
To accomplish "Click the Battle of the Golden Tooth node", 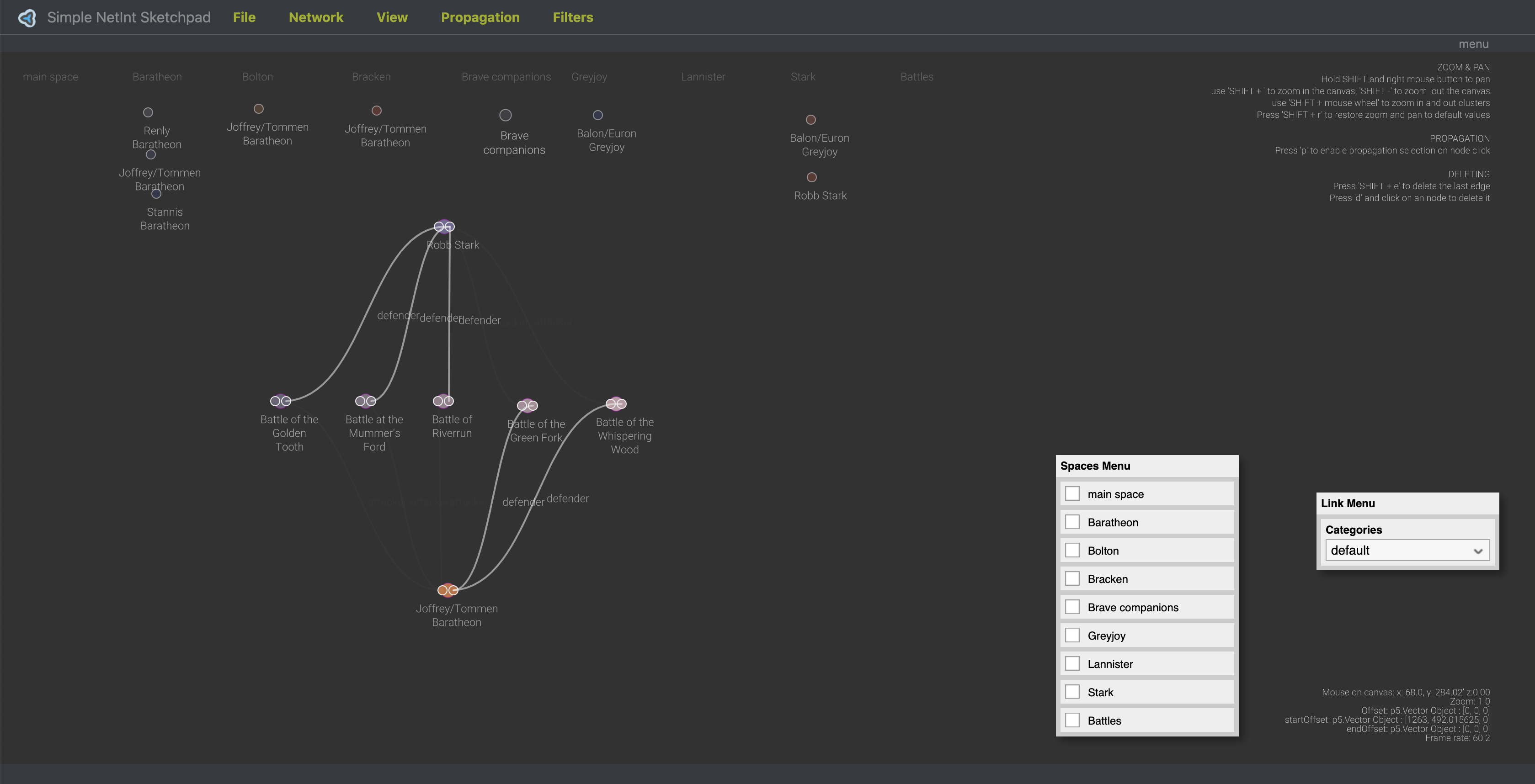I will click(280, 401).
